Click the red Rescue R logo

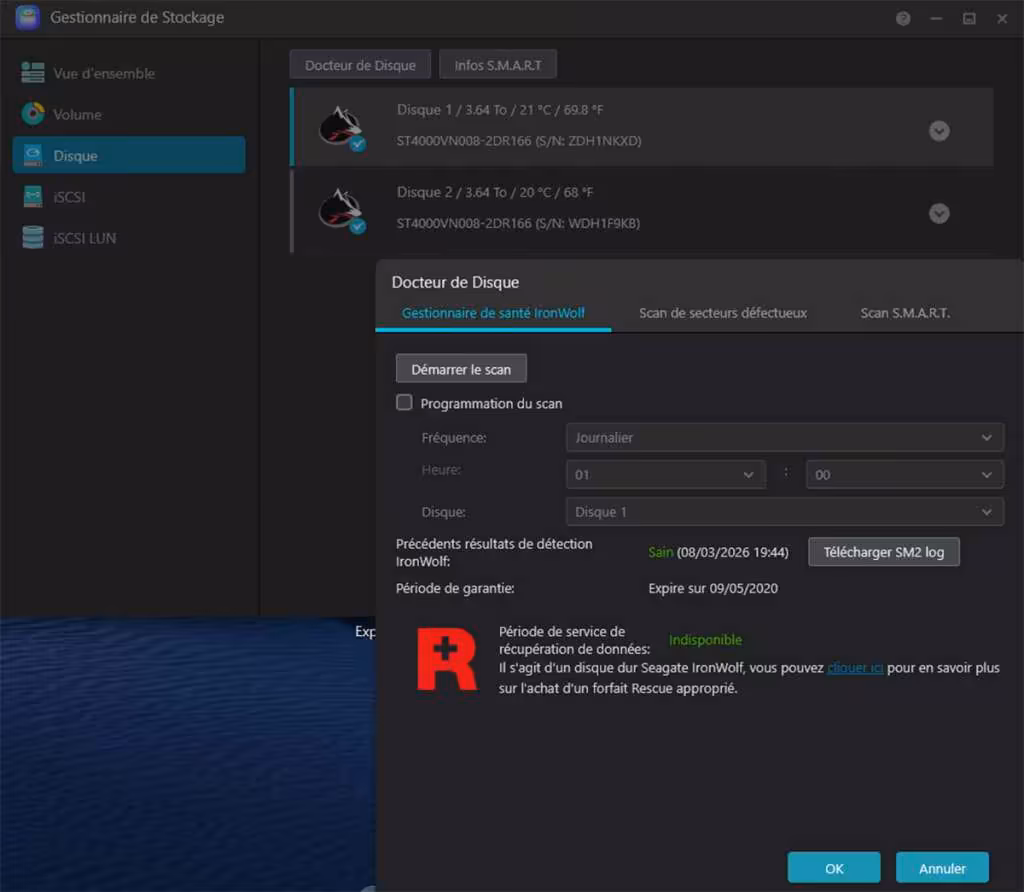pyautogui.click(x=447, y=659)
